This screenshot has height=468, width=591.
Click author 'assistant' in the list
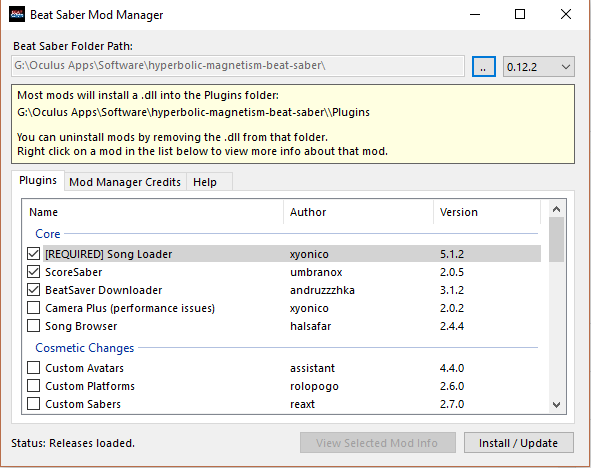(x=312, y=368)
